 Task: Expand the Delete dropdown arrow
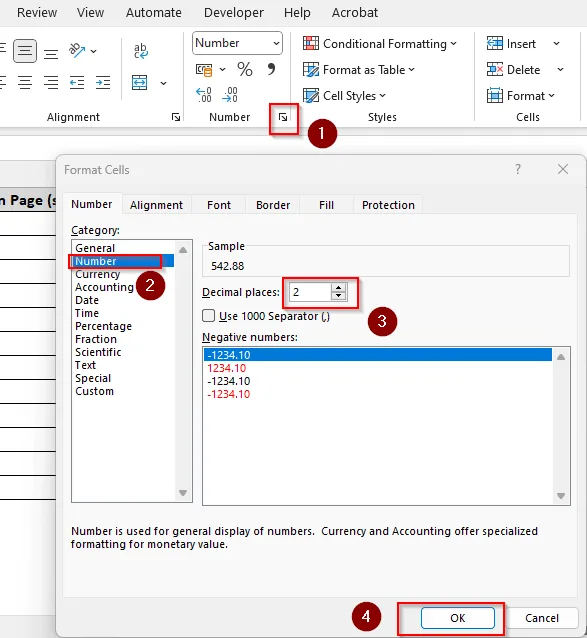pos(561,70)
